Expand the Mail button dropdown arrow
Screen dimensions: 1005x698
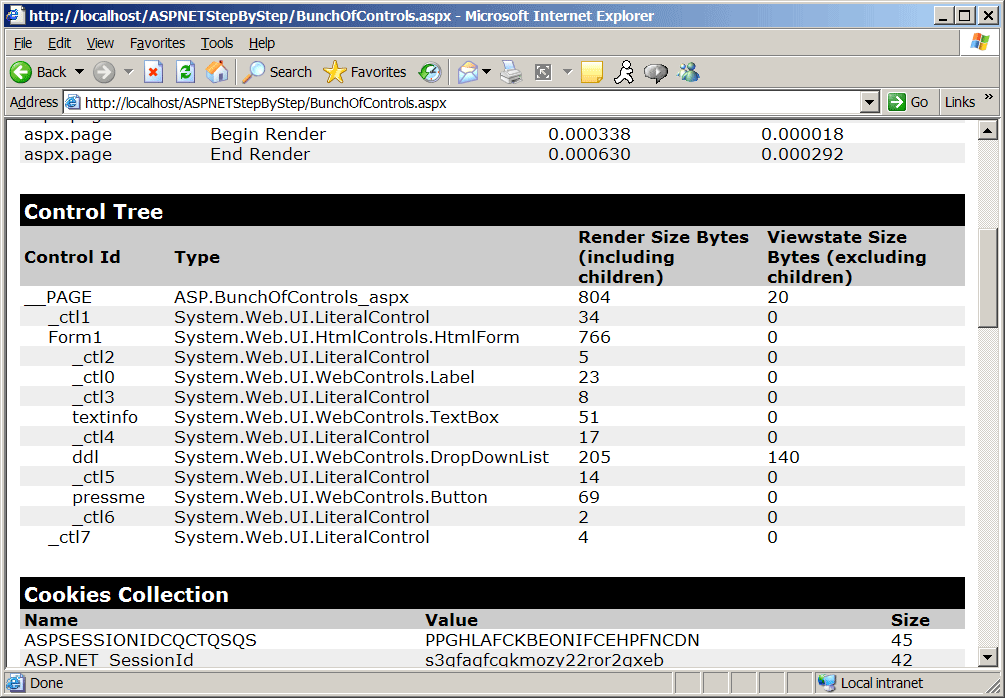[486, 72]
